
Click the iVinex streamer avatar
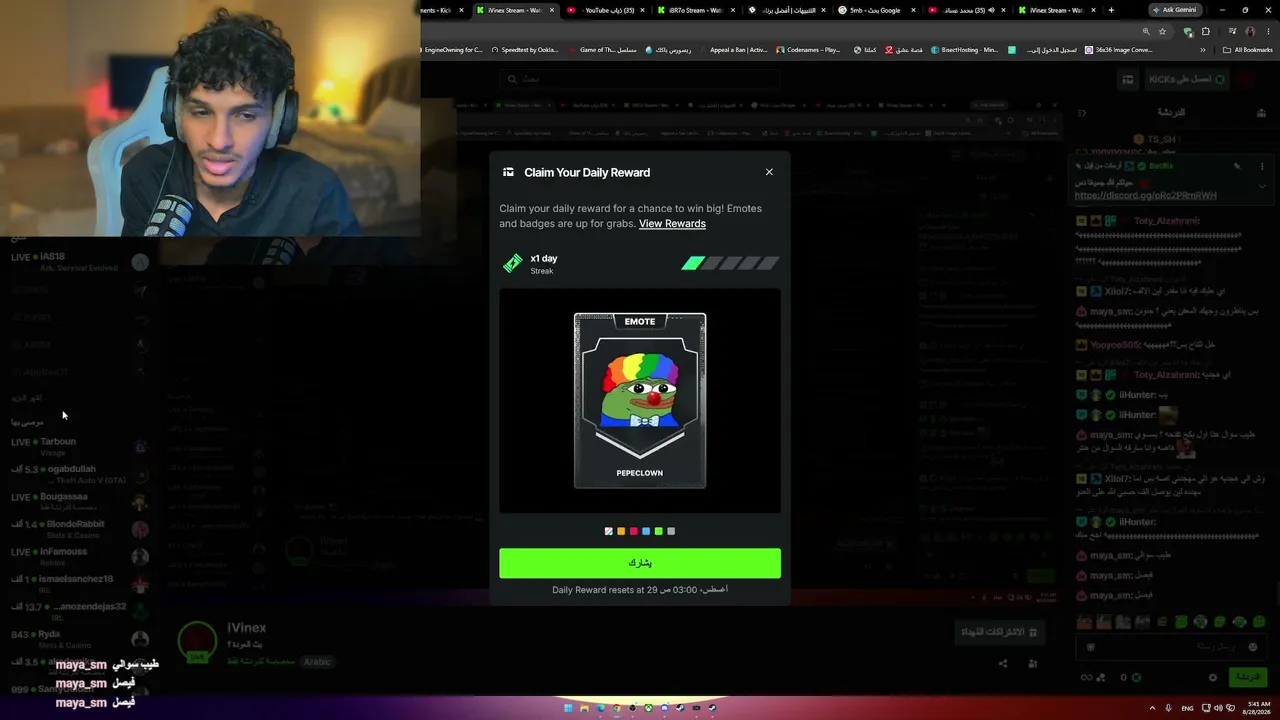coord(197,642)
